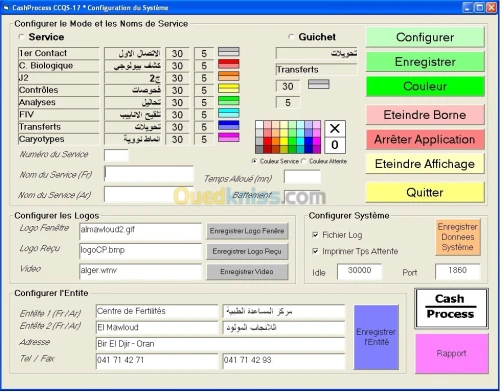
Task: Click the Guichet field showing 30
Action: [x=288, y=86]
